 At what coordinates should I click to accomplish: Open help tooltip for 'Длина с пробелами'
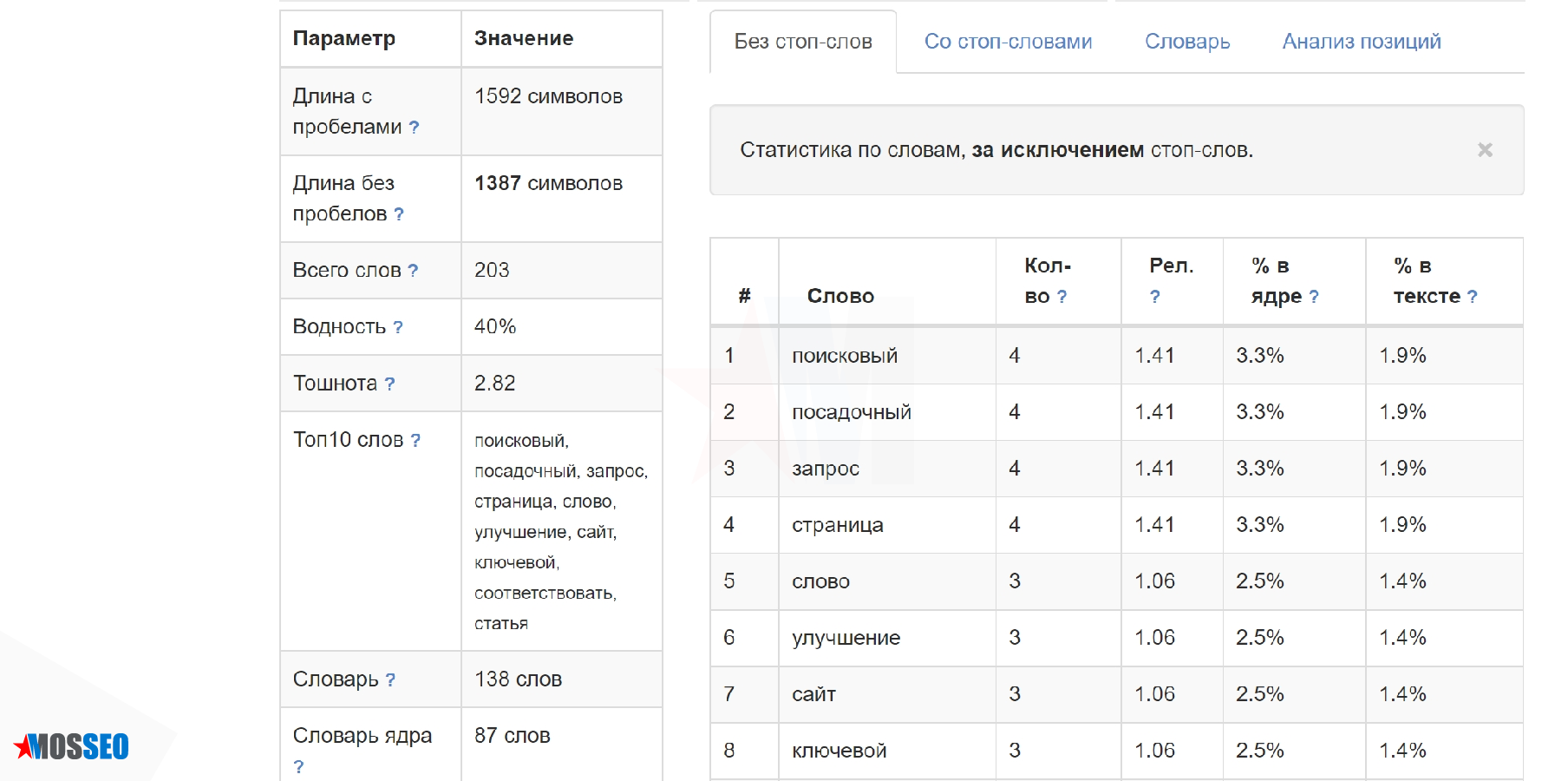pos(415,127)
